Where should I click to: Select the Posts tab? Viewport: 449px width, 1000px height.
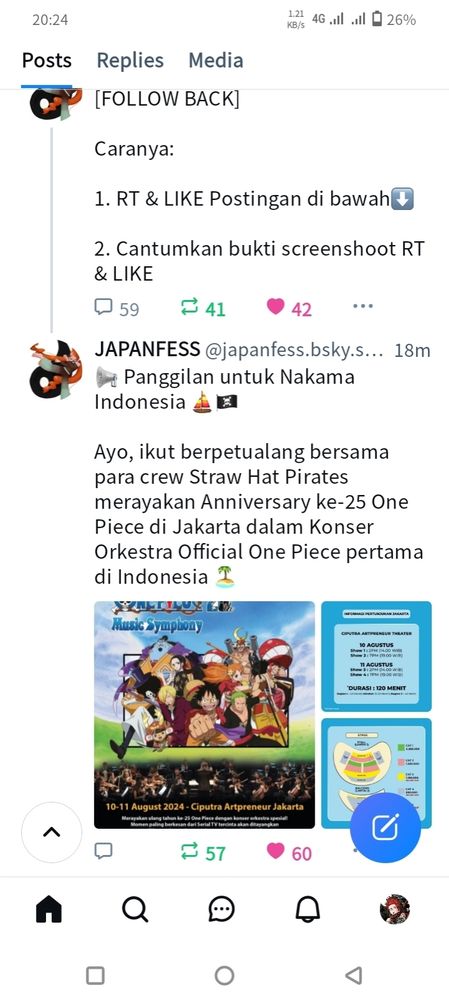(x=47, y=61)
